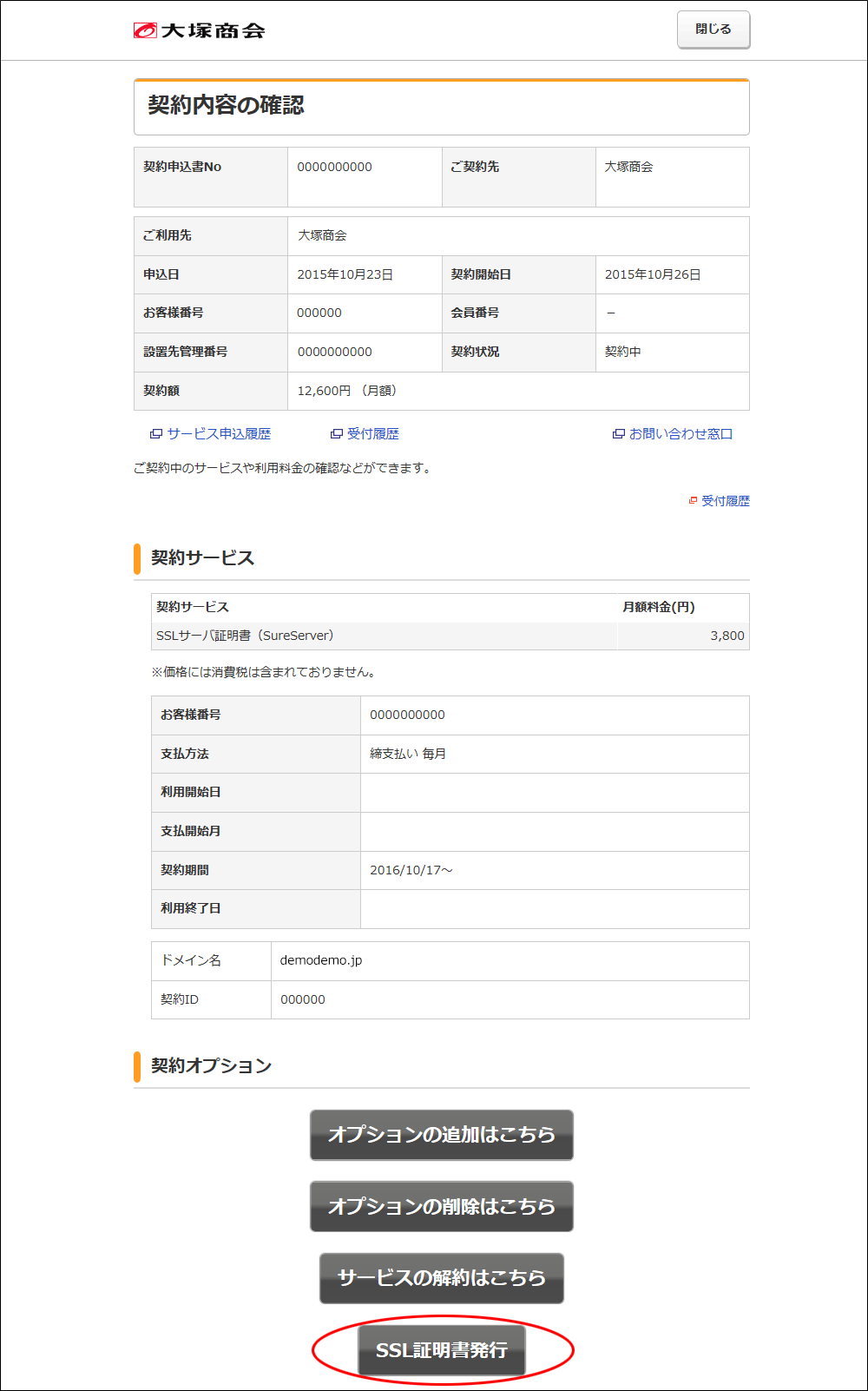
Task: Open the 受付履歴 link beside サービス申込履歴
Action: pyautogui.click(x=373, y=434)
